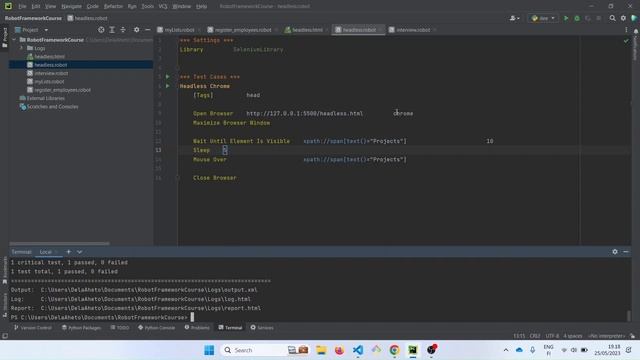Click the green inspection checkmark in editor

[x=626, y=41]
